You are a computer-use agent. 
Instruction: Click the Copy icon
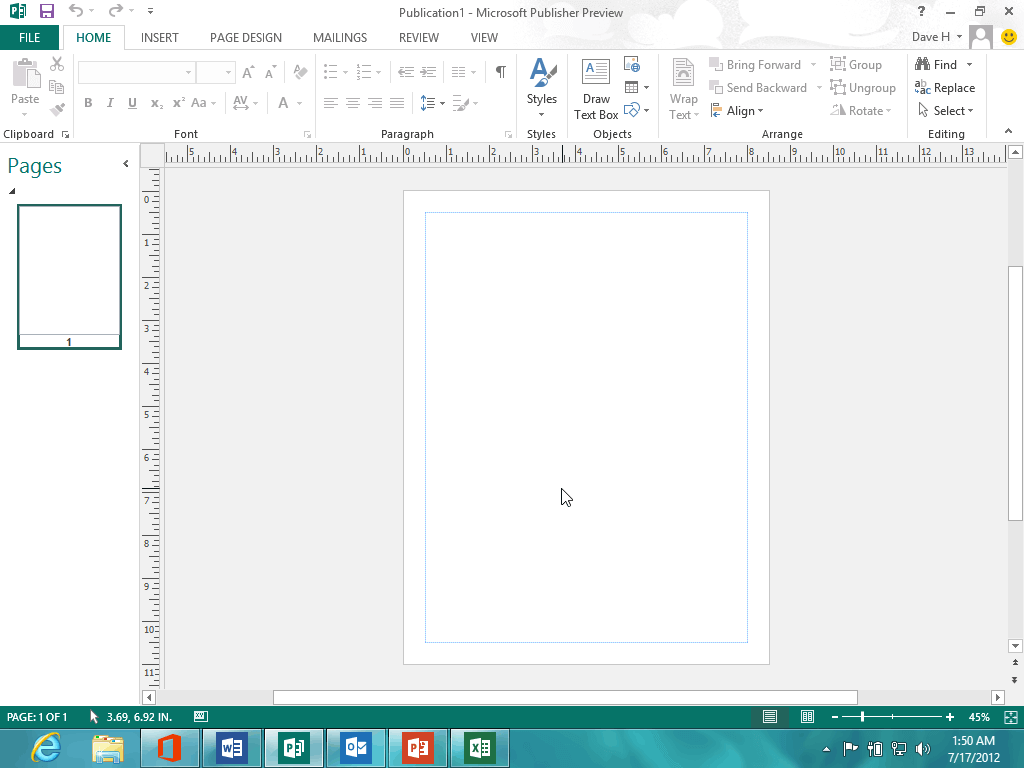tap(57, 87)
